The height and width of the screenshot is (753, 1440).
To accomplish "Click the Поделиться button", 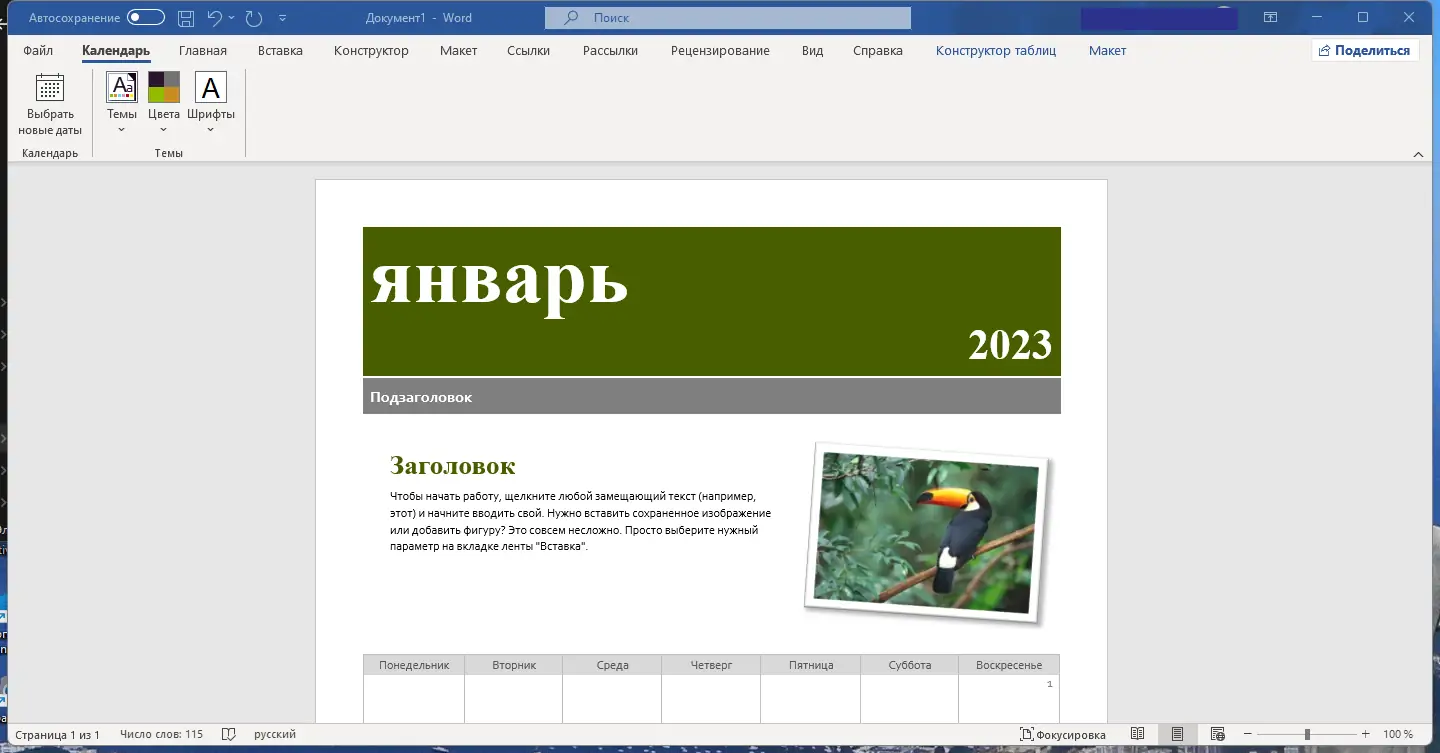I will click(x=1365, y=49).
